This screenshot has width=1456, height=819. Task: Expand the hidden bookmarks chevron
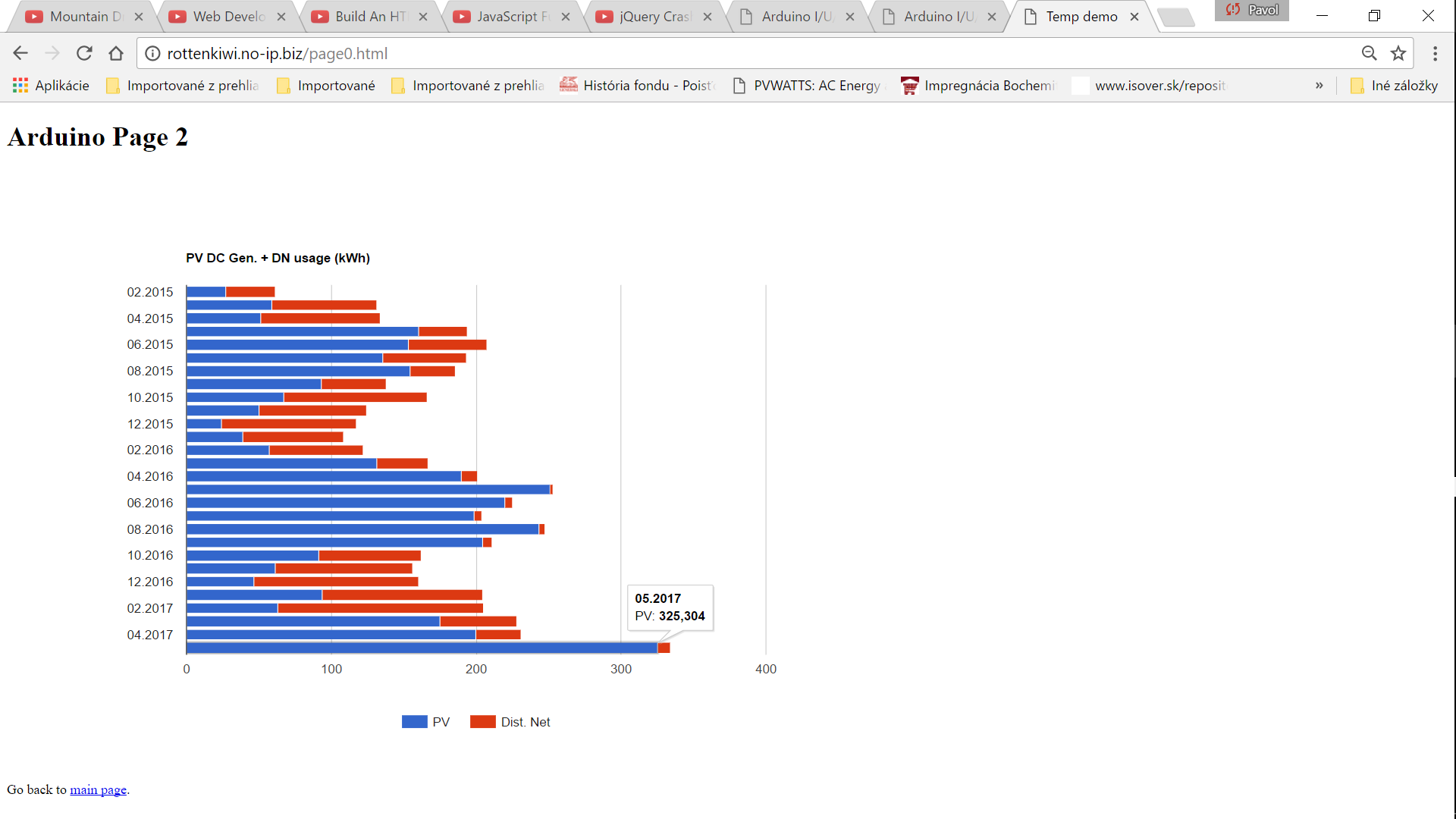(x=1319, y=86)
